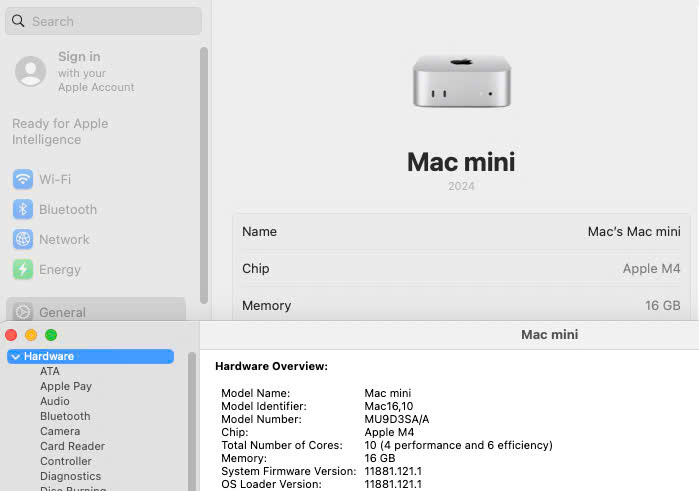Click the account avatar icon
The height and width of the screenshot is (491, 699).
(31, 71)
